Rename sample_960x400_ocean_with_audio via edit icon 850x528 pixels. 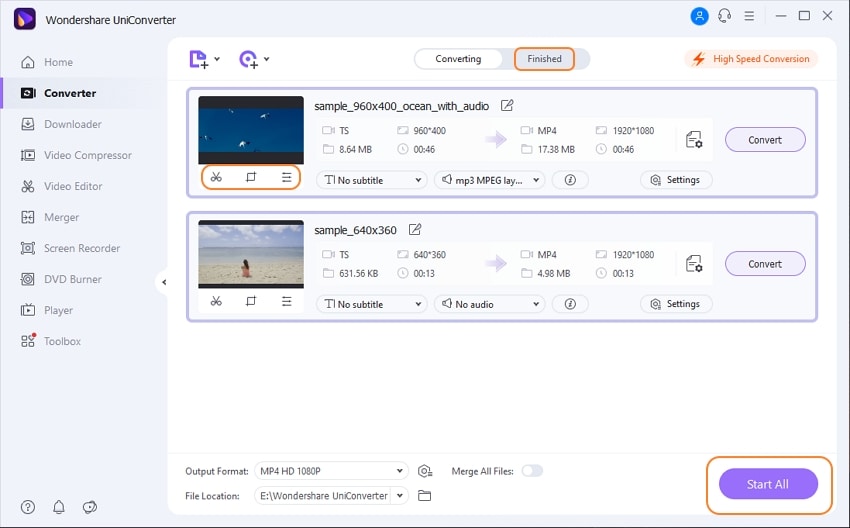tap(507, 106)
